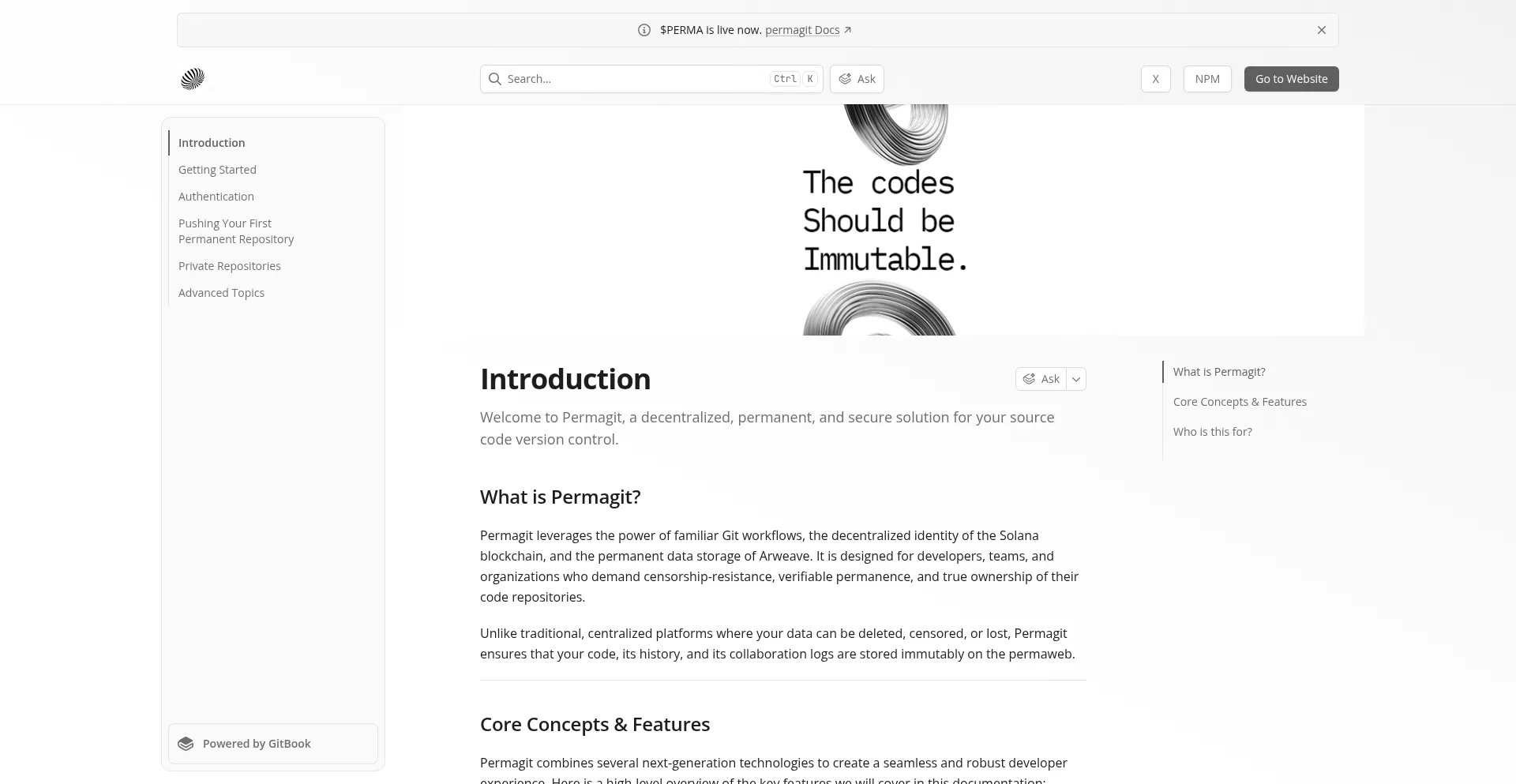Jump to Core Concepts & Features section
1516x784 pixels.
coord(1240,402)
